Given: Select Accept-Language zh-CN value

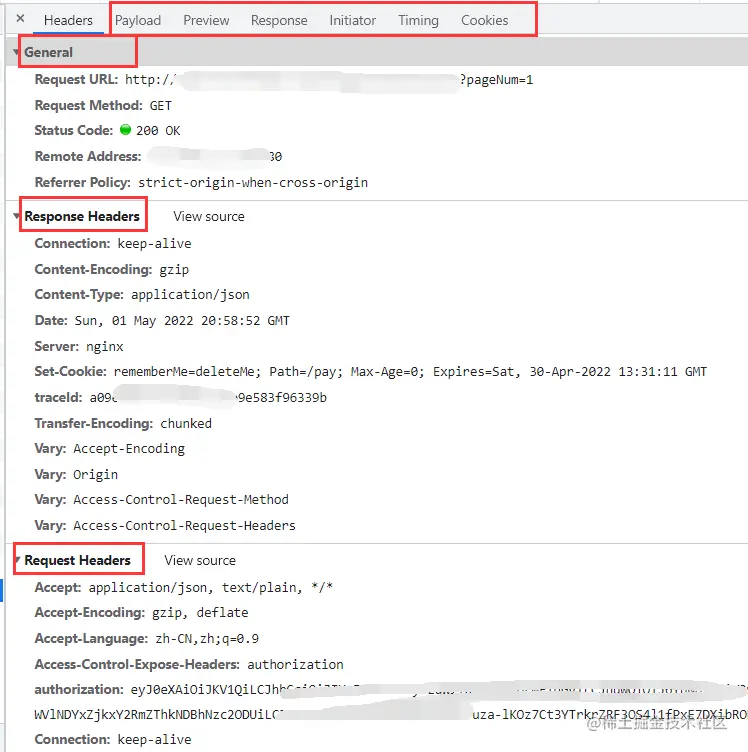Looking at the screenshot, I should (x=207, y=639).
